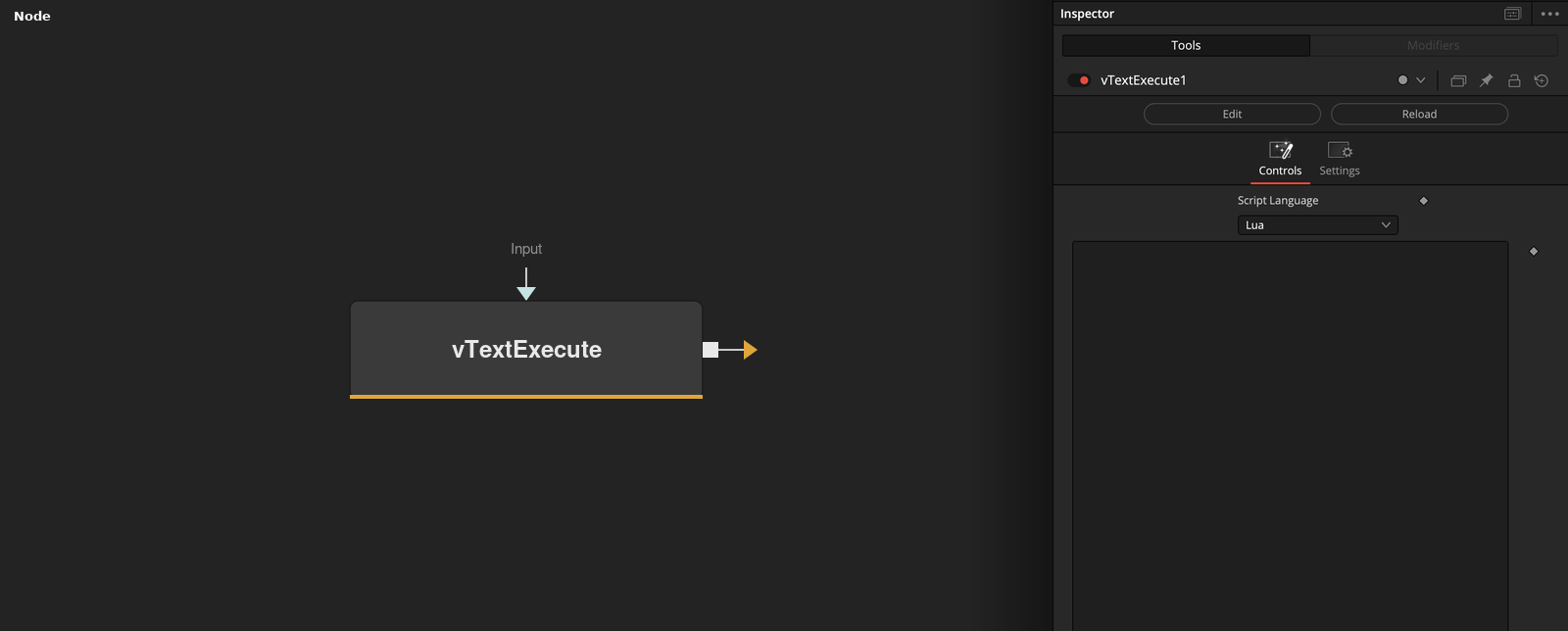Click the Edit button
This screenshot has height=631, width=1568.
(x=1232, y=114)
